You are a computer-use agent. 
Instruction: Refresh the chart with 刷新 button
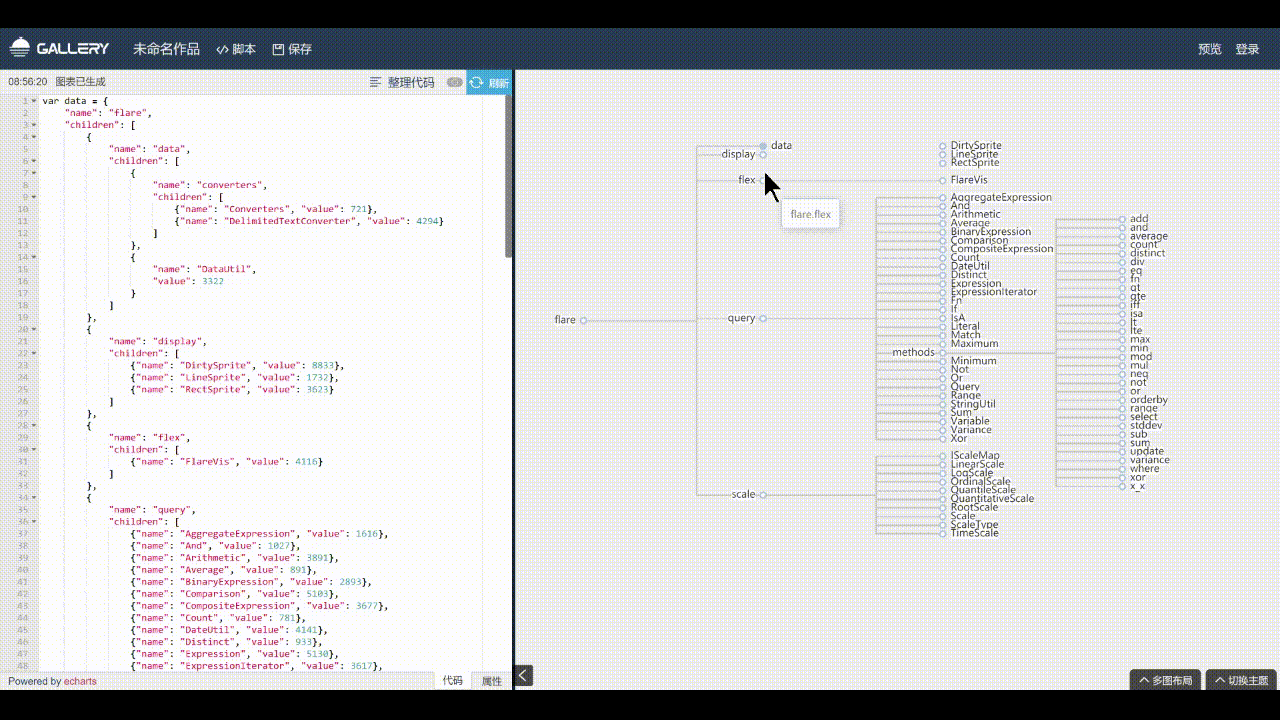(489, 82)
